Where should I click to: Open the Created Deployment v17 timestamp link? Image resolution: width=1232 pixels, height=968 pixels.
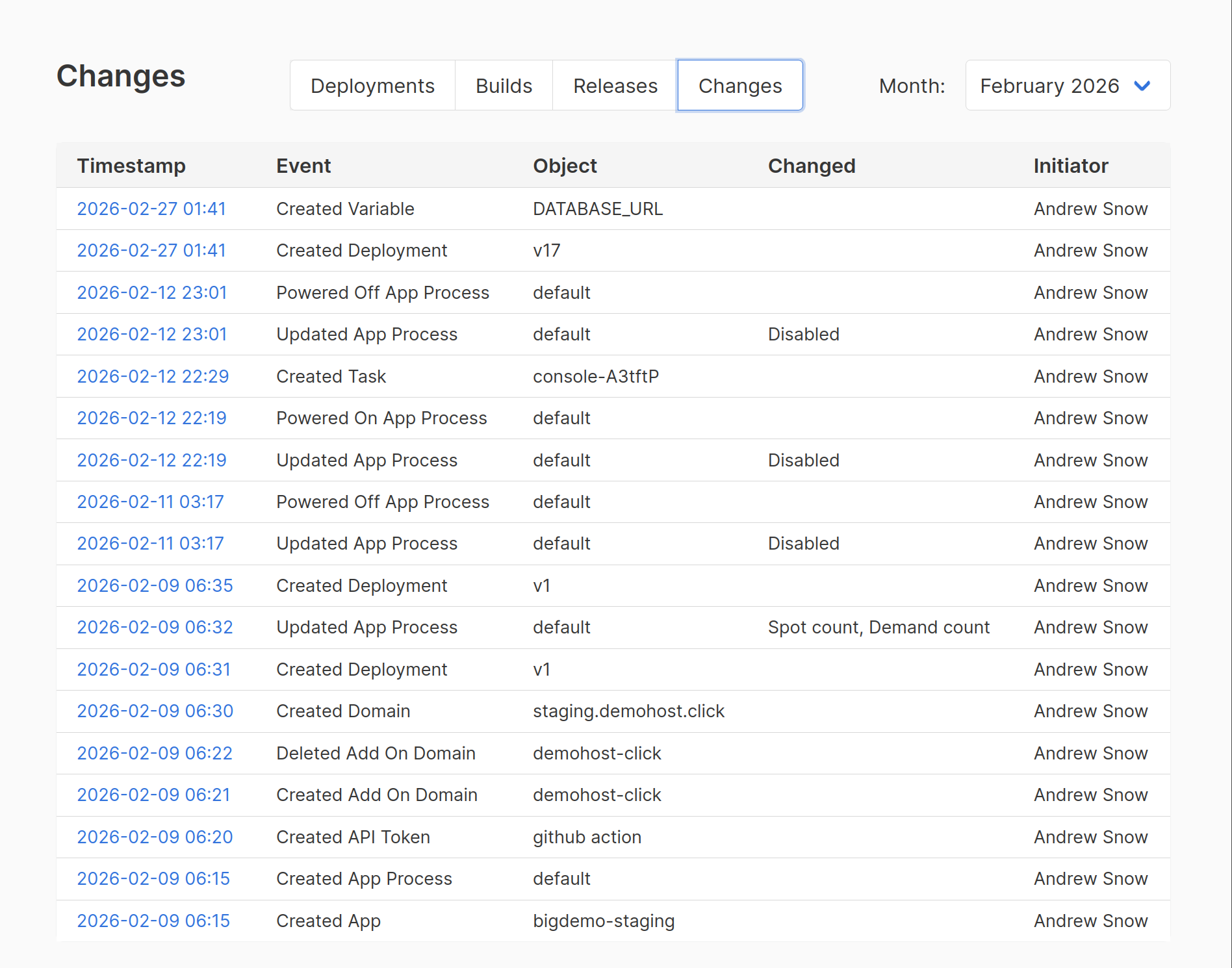tap(151, 250)
